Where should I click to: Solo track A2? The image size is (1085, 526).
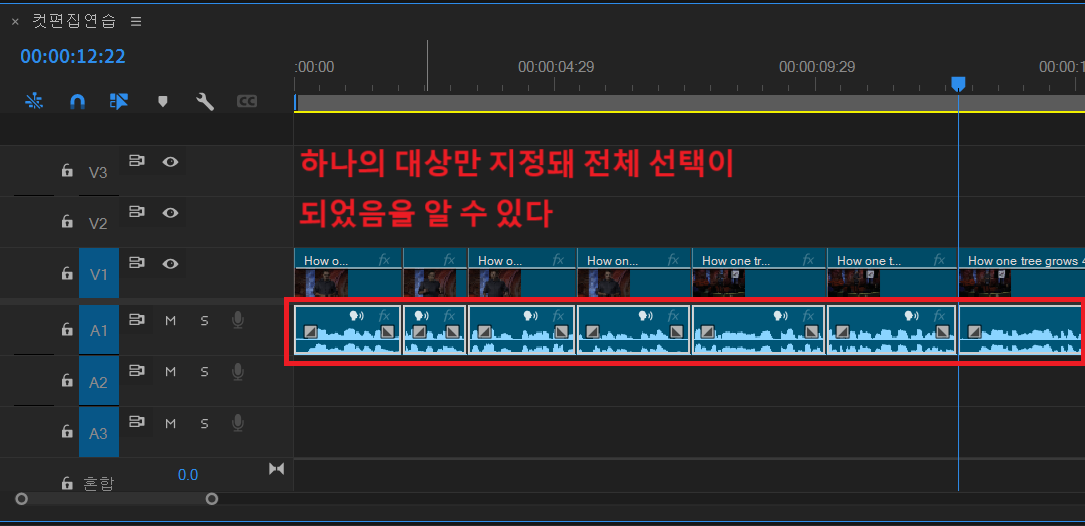(x=204, y=372)
